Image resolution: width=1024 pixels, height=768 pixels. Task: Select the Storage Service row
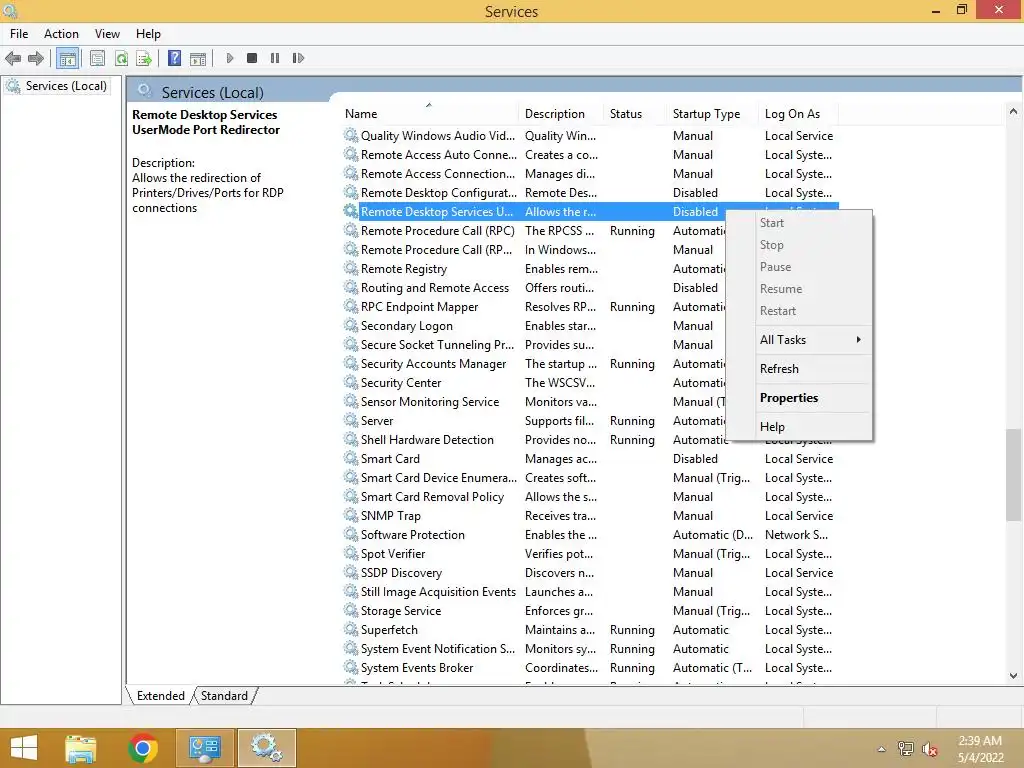pos(589,611)
